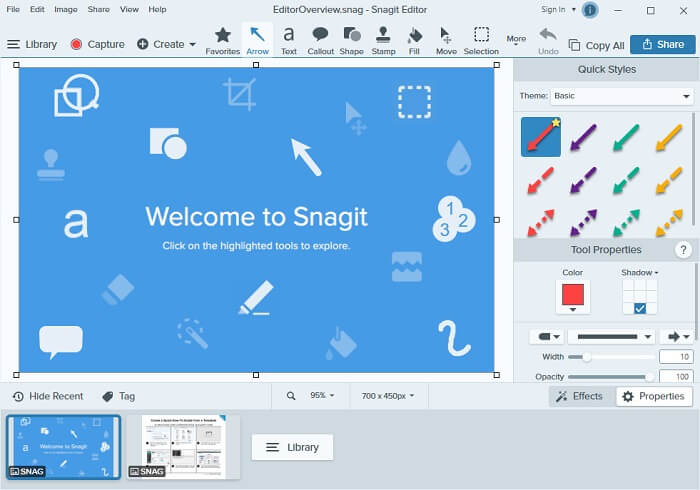Open the Theme Basic dropdown

(x=622, y=96)
